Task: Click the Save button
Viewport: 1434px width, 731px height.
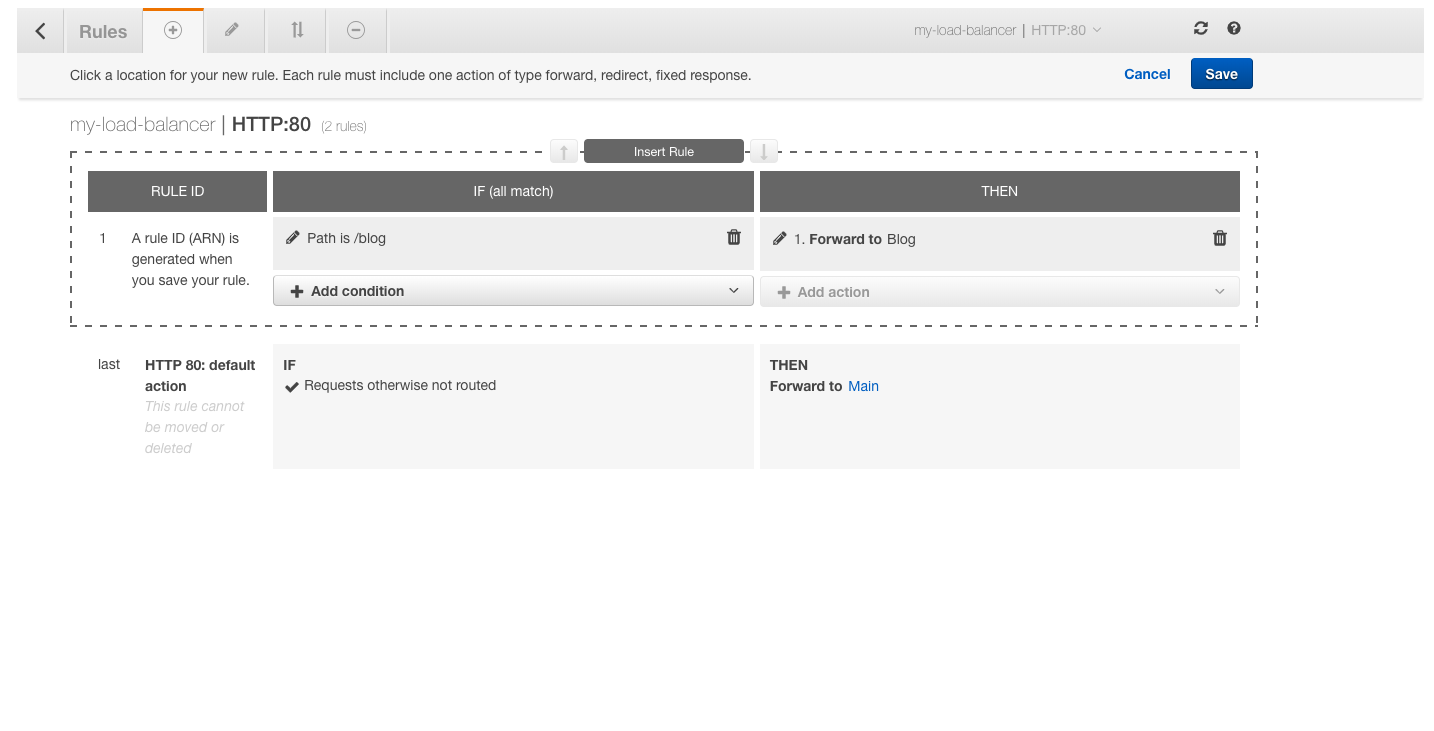Action: 1221,74
